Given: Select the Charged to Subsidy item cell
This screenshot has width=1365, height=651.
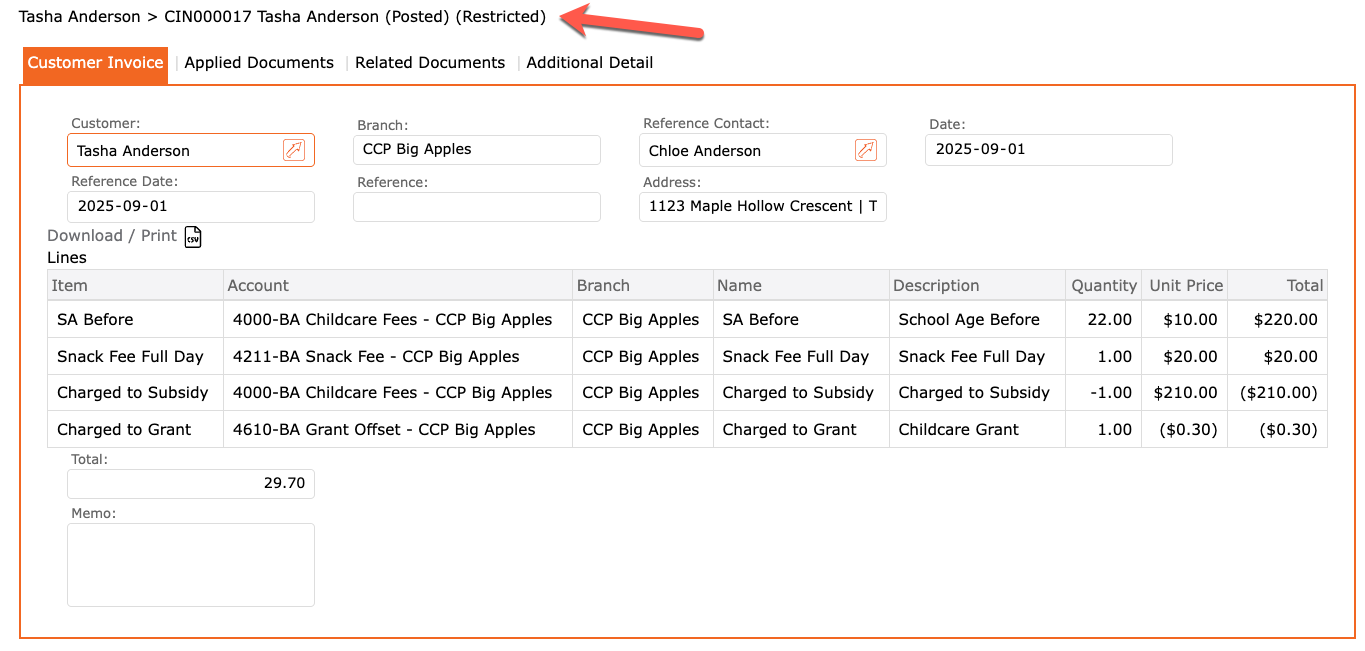Looking at the screenshot, I should [x=136, y=393].
